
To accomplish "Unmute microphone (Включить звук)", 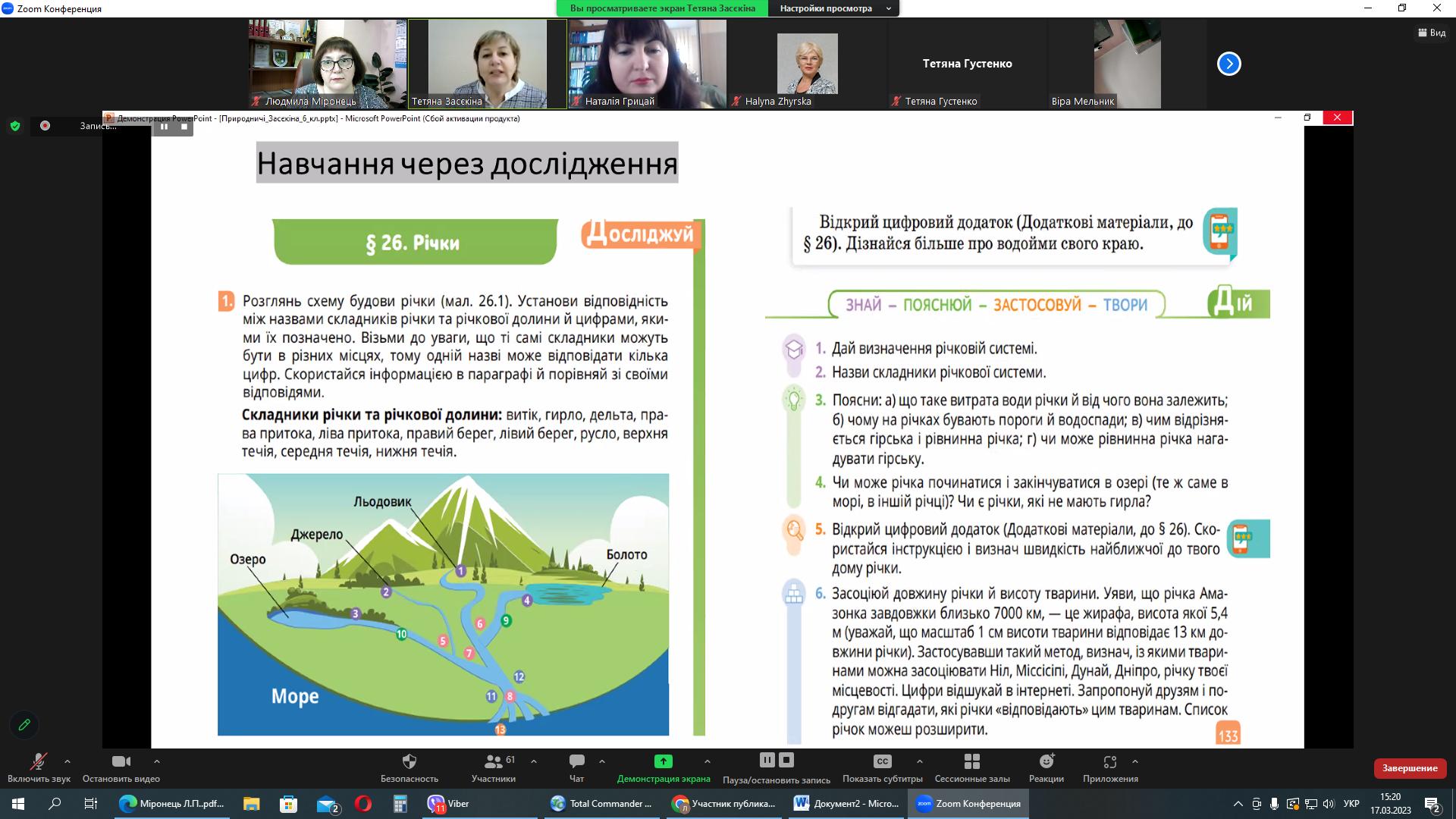I will [38, 761].
